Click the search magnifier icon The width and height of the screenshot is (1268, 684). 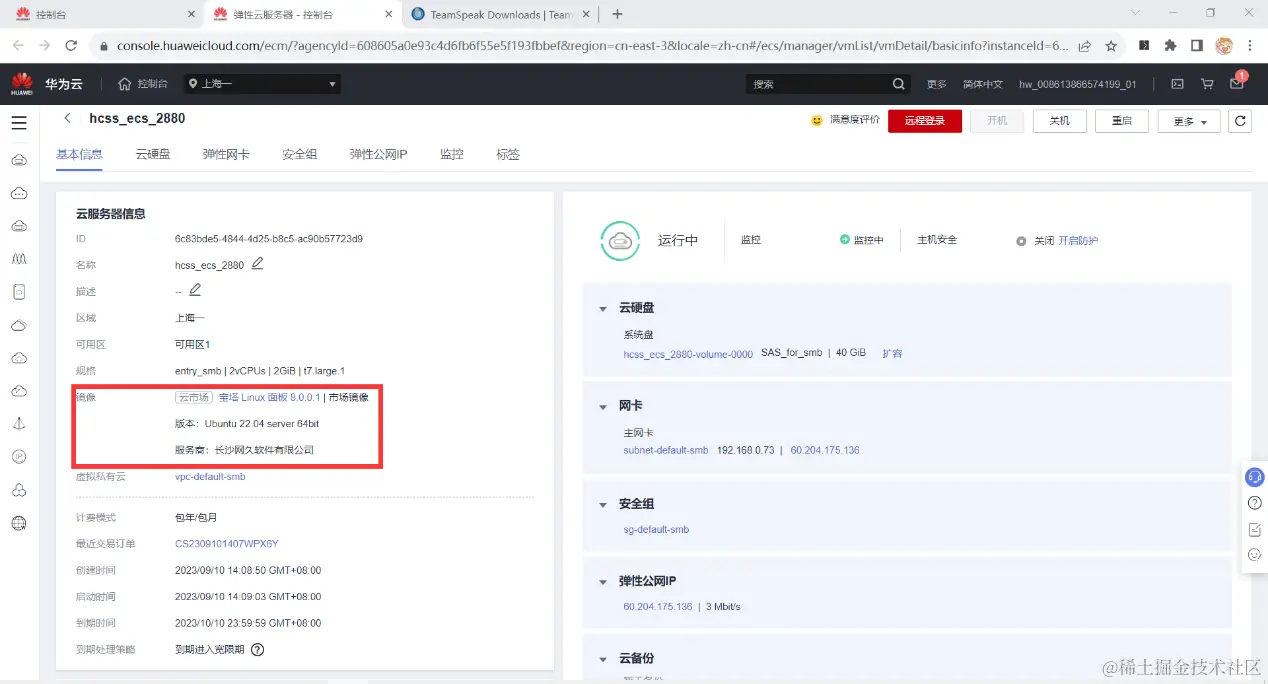(898, 84)
